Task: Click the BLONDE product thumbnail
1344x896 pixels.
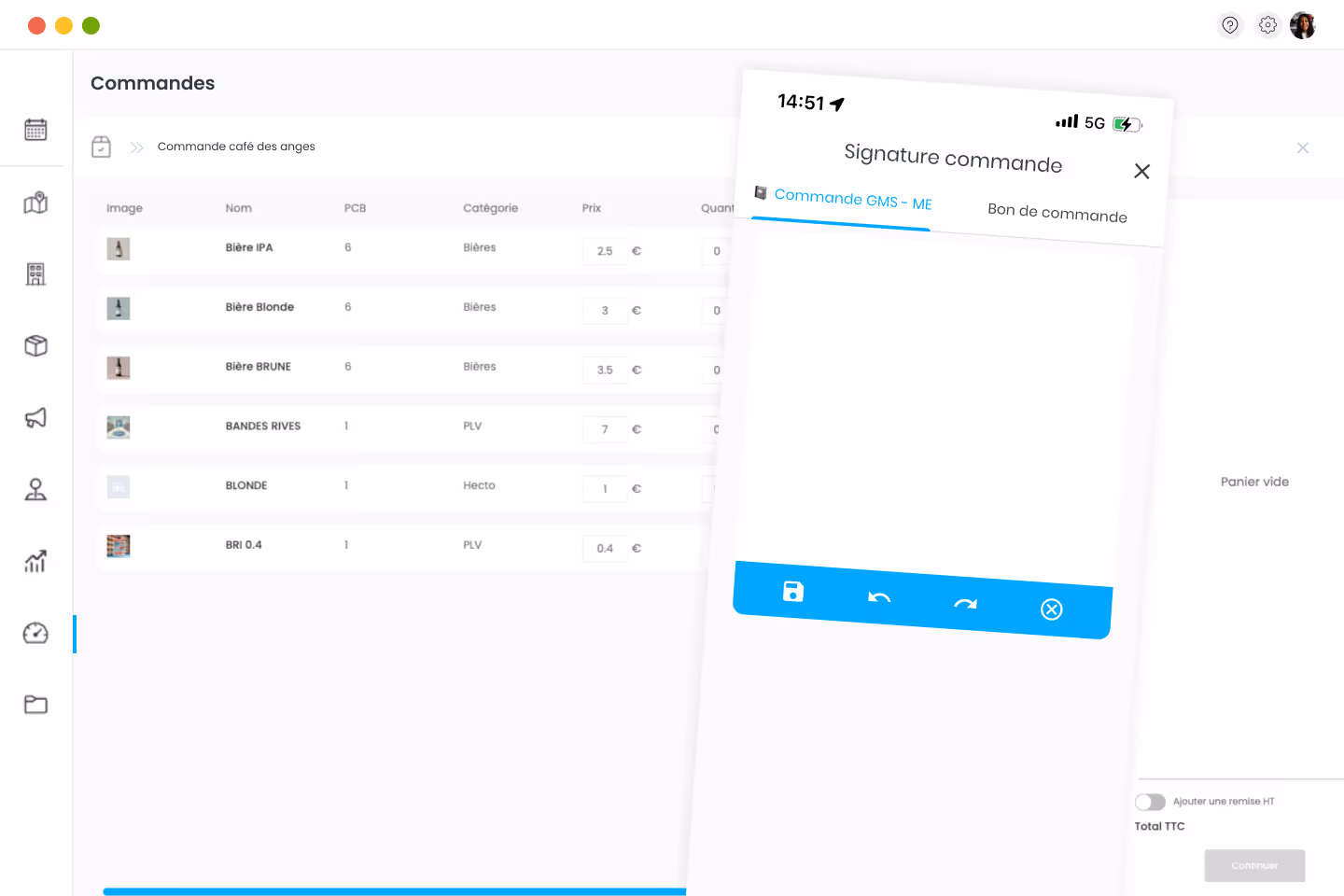Action: [119, 486]
